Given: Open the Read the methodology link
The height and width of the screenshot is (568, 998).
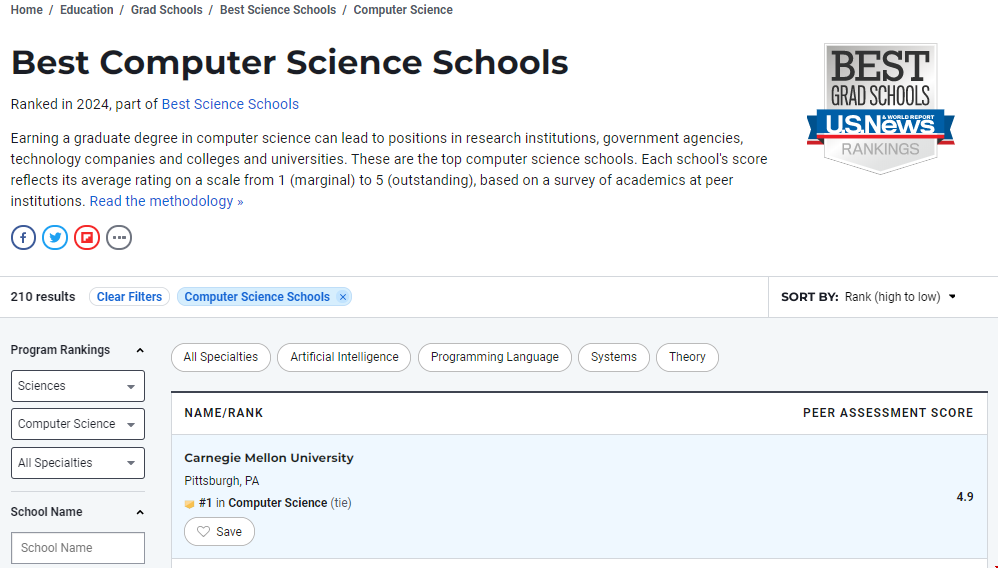Looking at the screenshot, I should pyautogui.click(x=166, y=201).
